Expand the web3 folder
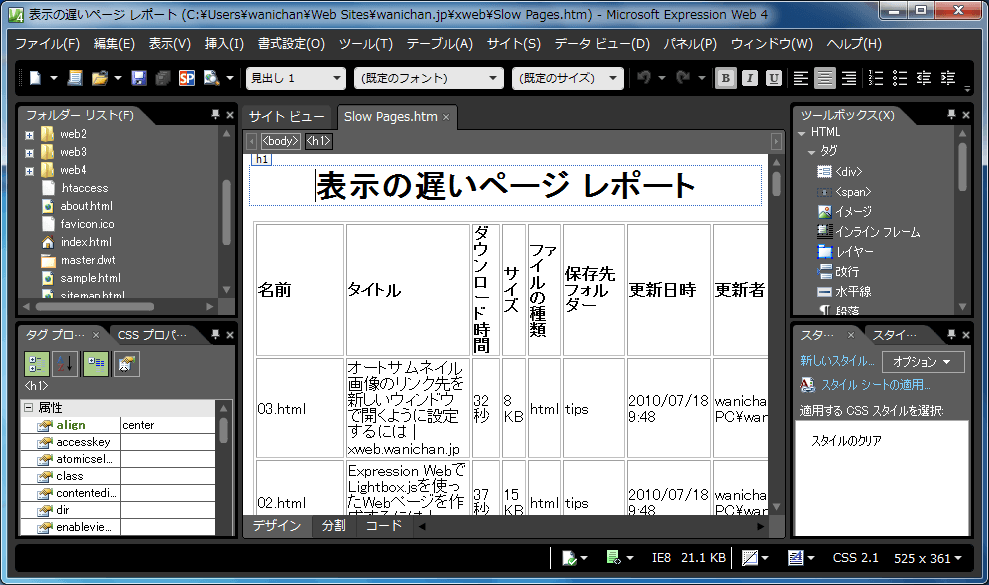Screen dimensions: 989x585 29,153
